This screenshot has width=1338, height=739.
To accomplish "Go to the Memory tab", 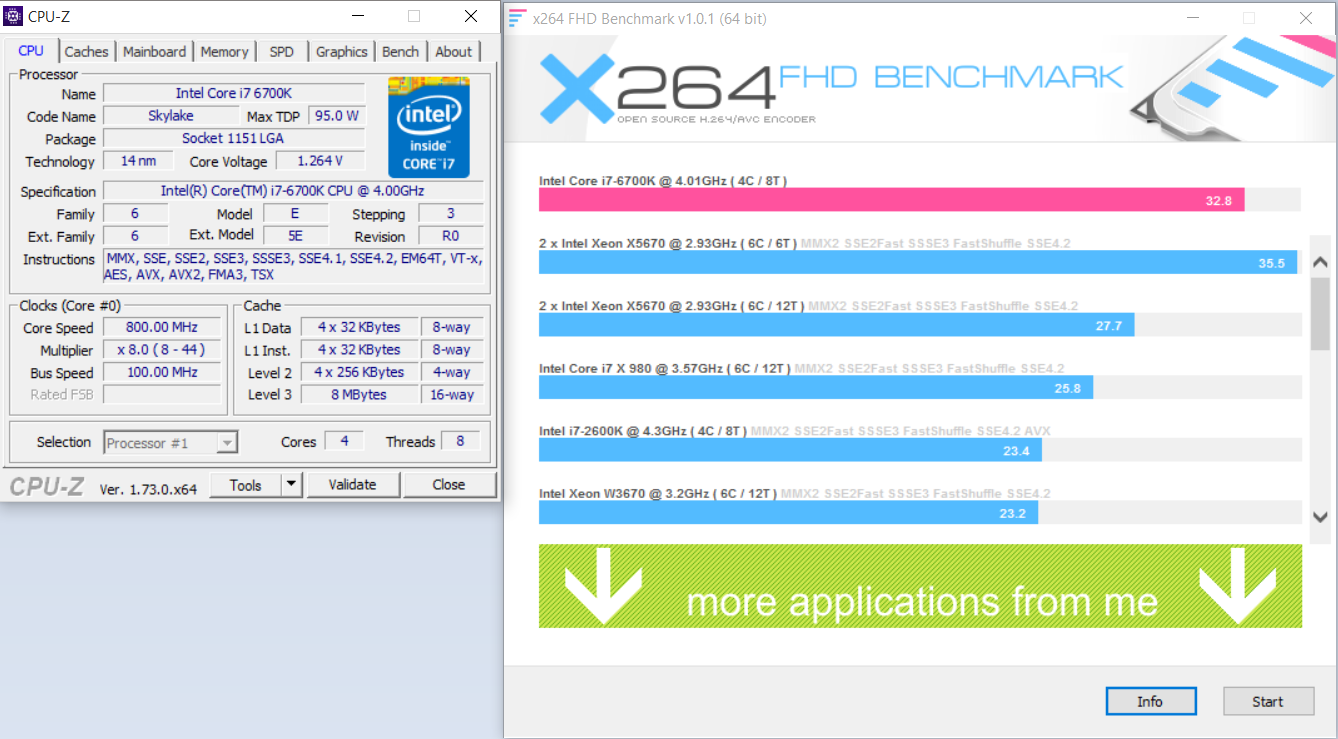I will click(224, 52).
